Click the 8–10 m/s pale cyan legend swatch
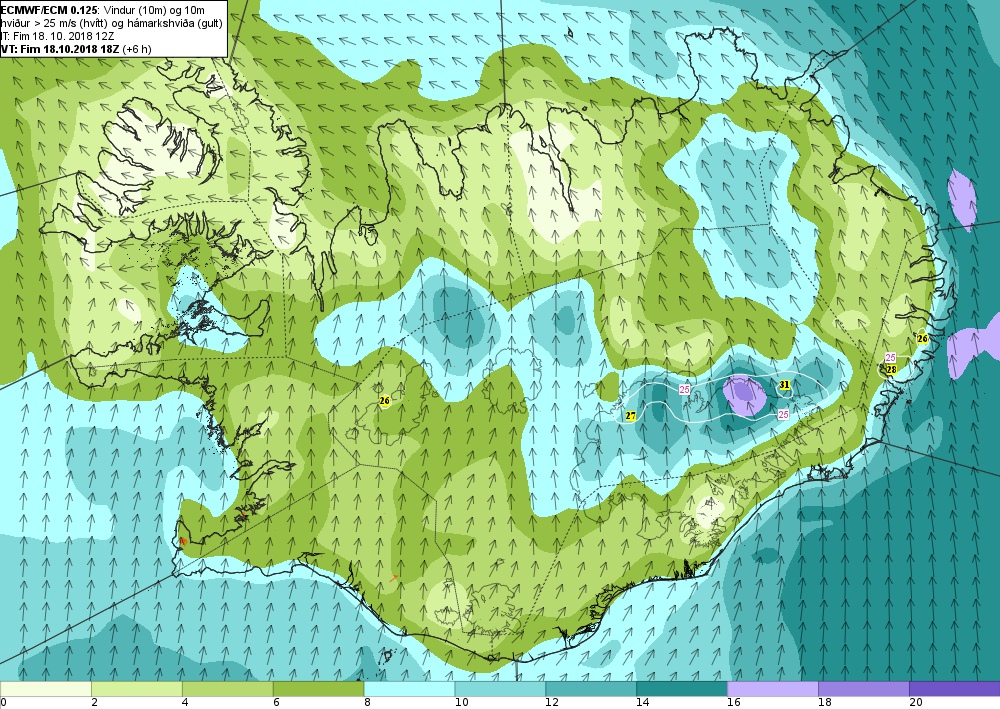 pyautogui.click(x=409, y=689)
